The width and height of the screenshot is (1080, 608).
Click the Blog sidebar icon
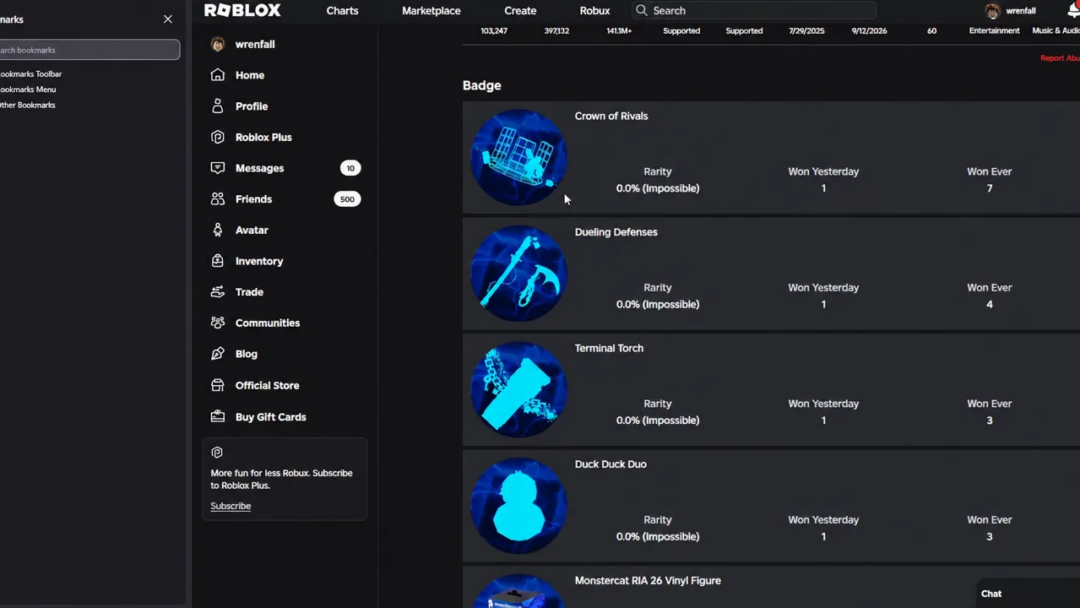click(218, 353)
